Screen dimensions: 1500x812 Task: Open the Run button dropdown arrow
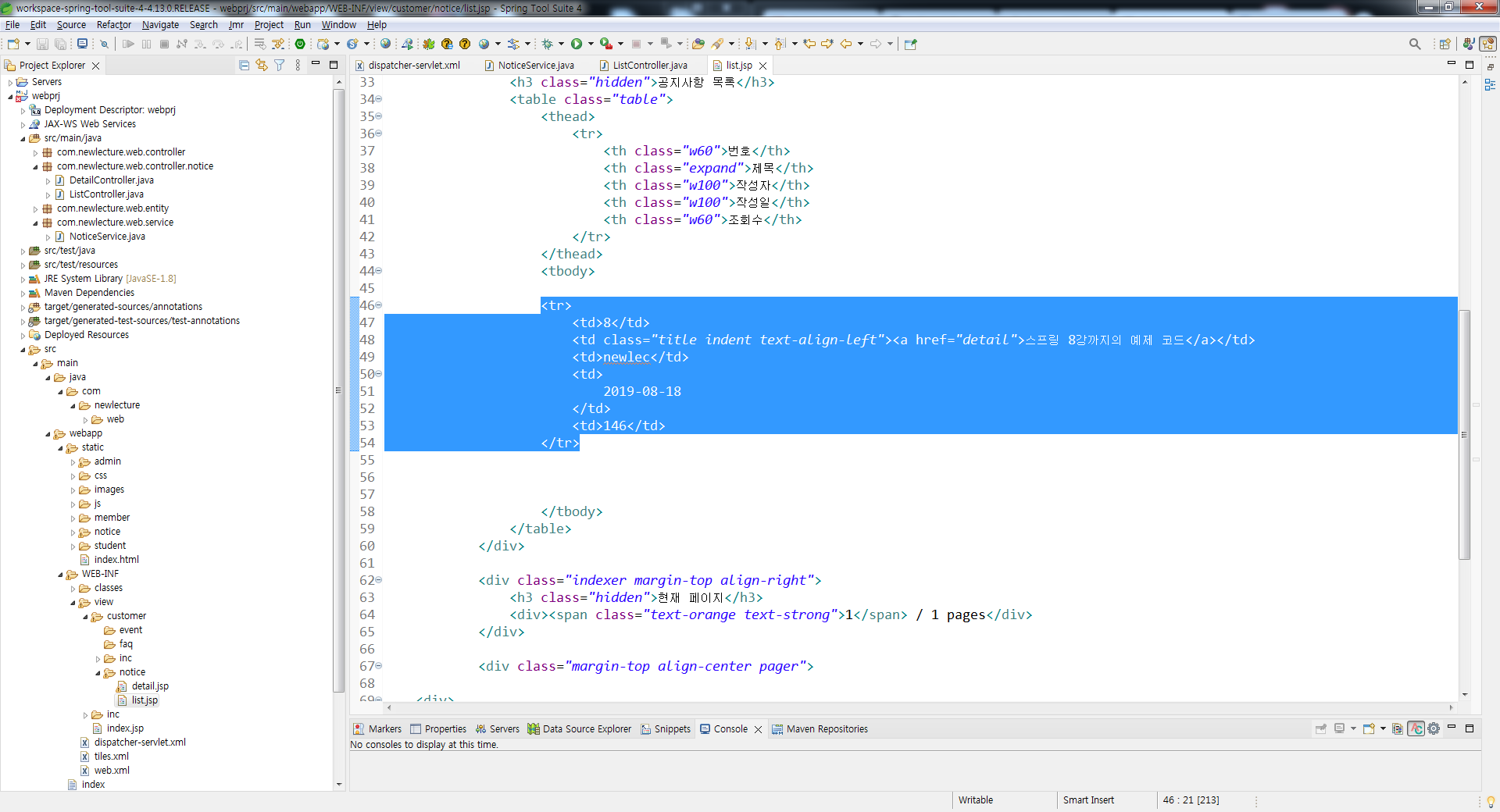point(591,44)
